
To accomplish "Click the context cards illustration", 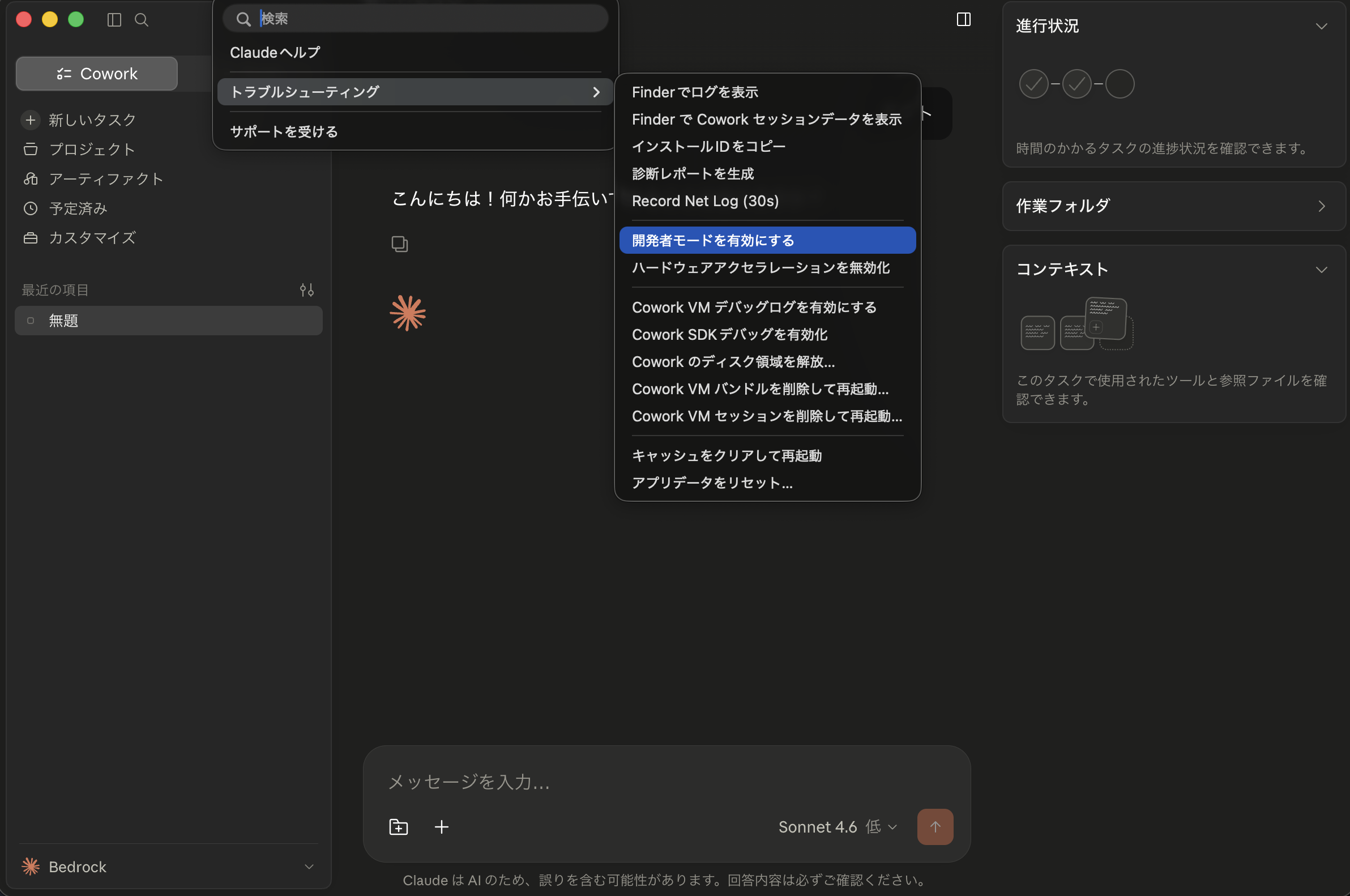I will point(1077,323).
